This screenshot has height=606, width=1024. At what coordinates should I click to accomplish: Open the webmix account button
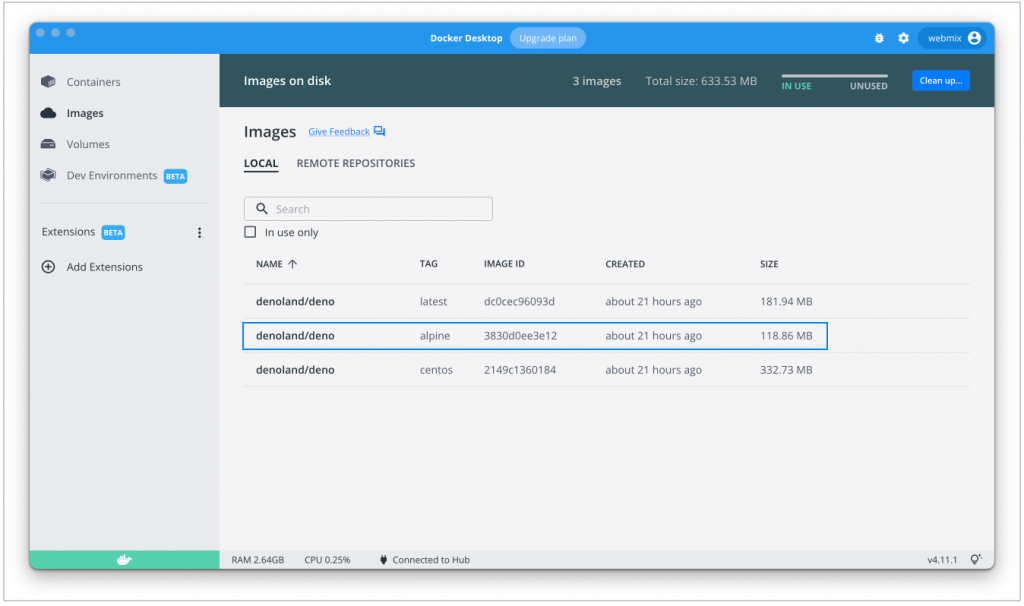point(953,38)
